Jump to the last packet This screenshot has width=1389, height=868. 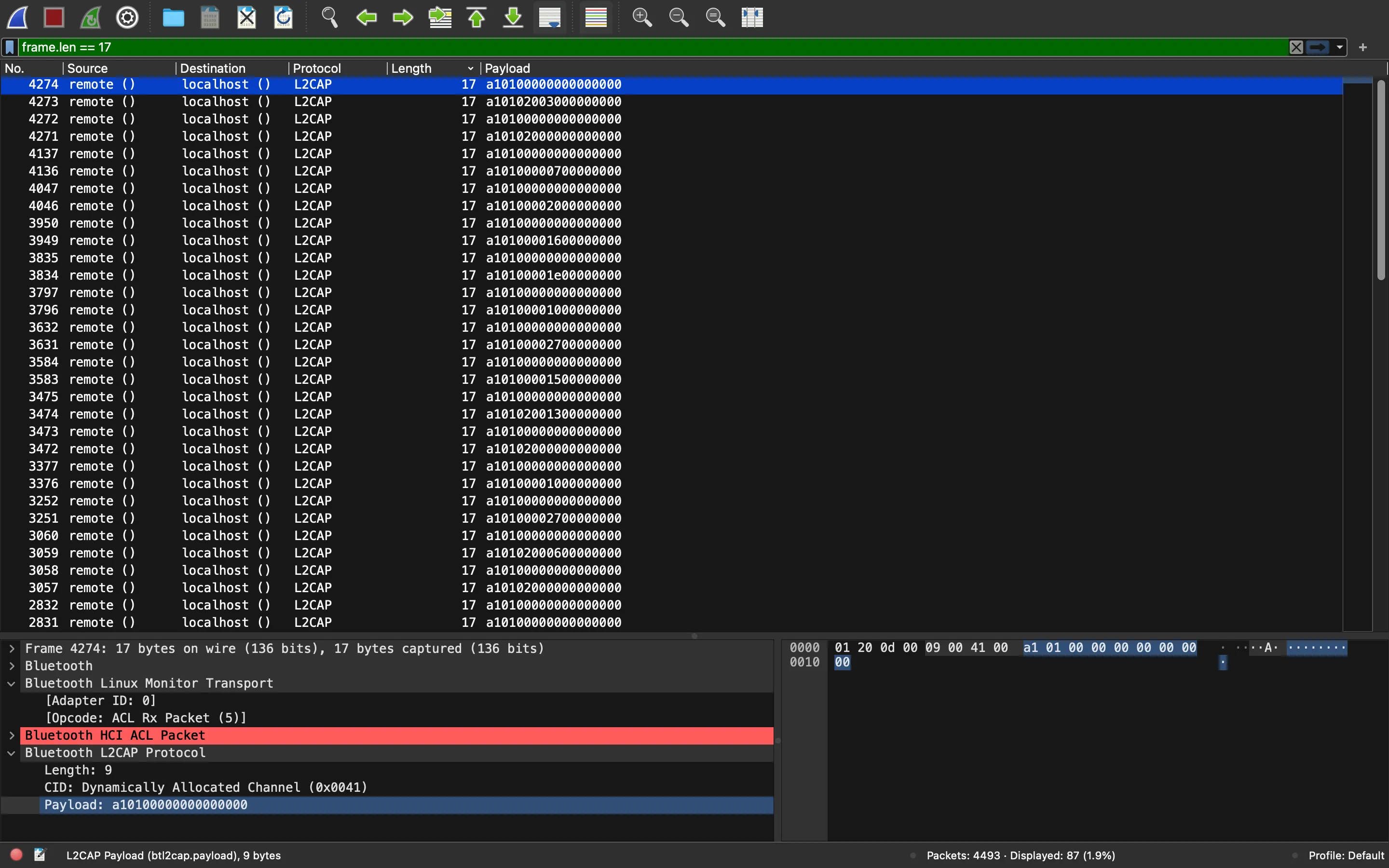[x=513, y=17]
